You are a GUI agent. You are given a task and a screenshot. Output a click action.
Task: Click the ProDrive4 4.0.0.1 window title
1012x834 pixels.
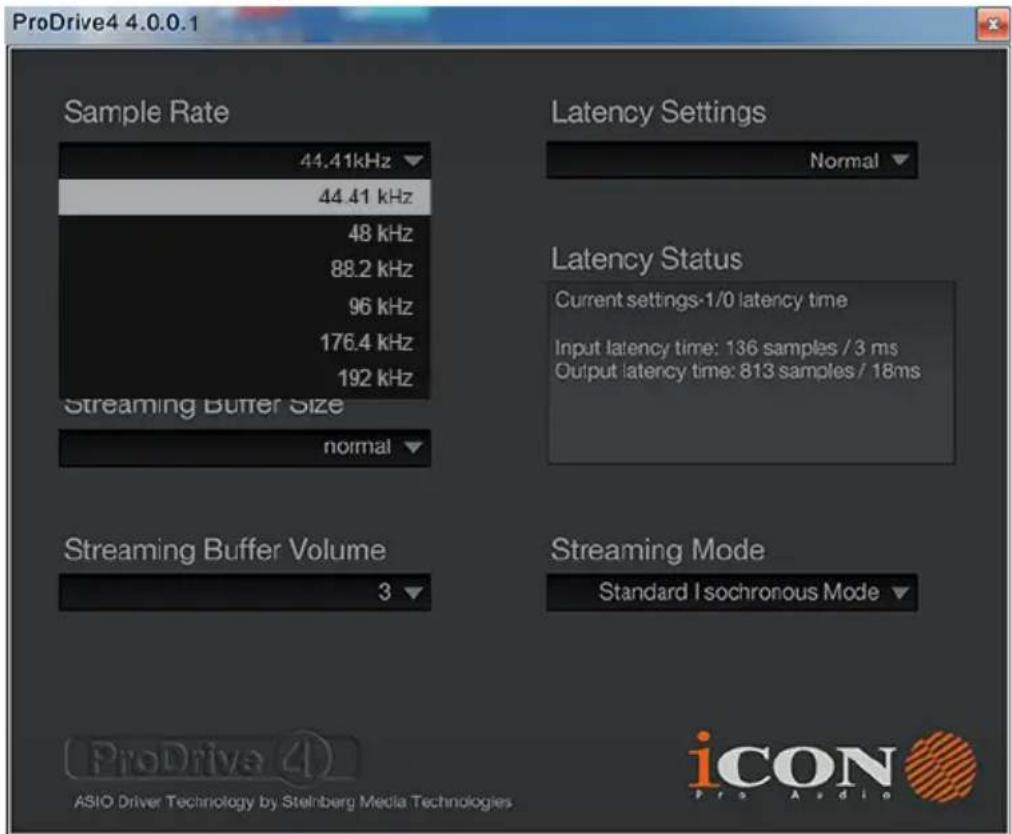point(106,23)
